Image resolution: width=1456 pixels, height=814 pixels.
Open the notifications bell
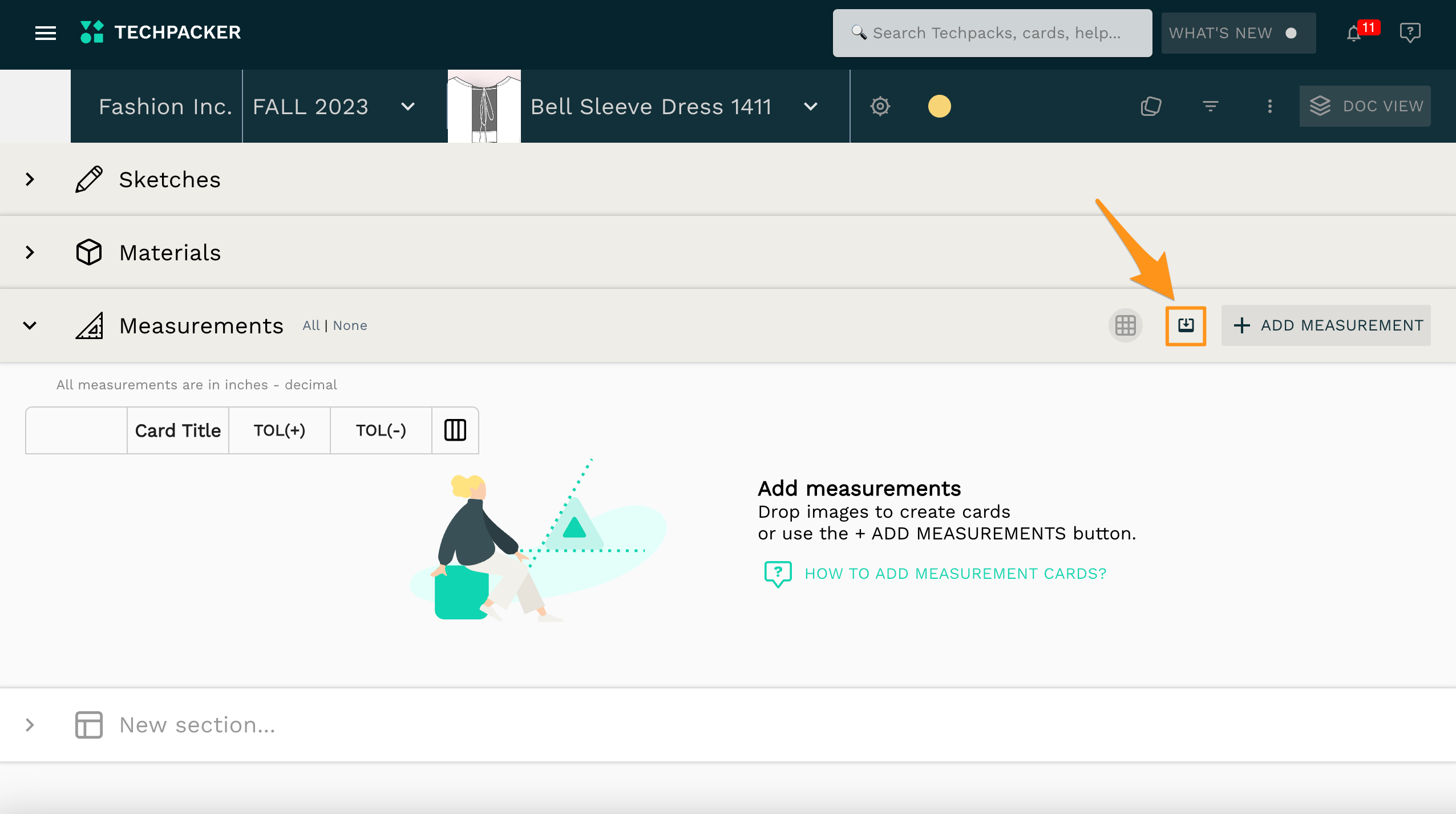pos(1354,34)
